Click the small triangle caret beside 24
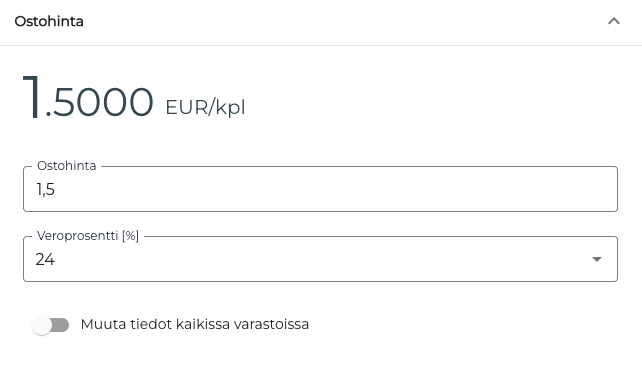The image size is (642, 384). pos(597,259)
